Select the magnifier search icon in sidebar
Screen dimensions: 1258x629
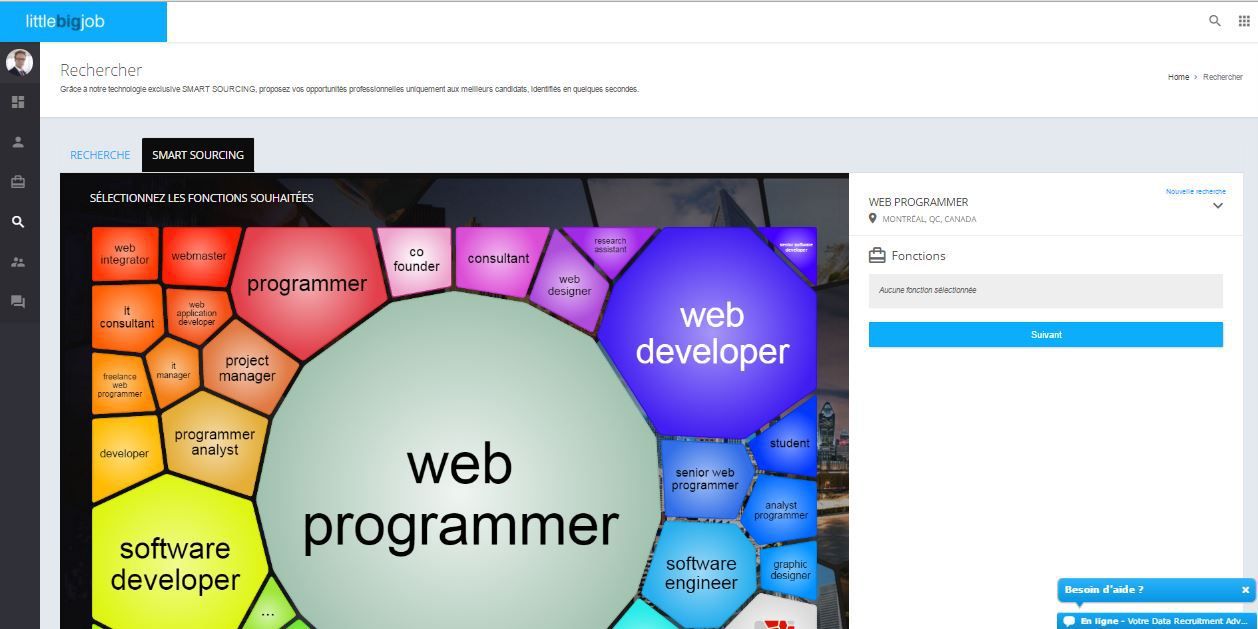(x=18, y=222)
